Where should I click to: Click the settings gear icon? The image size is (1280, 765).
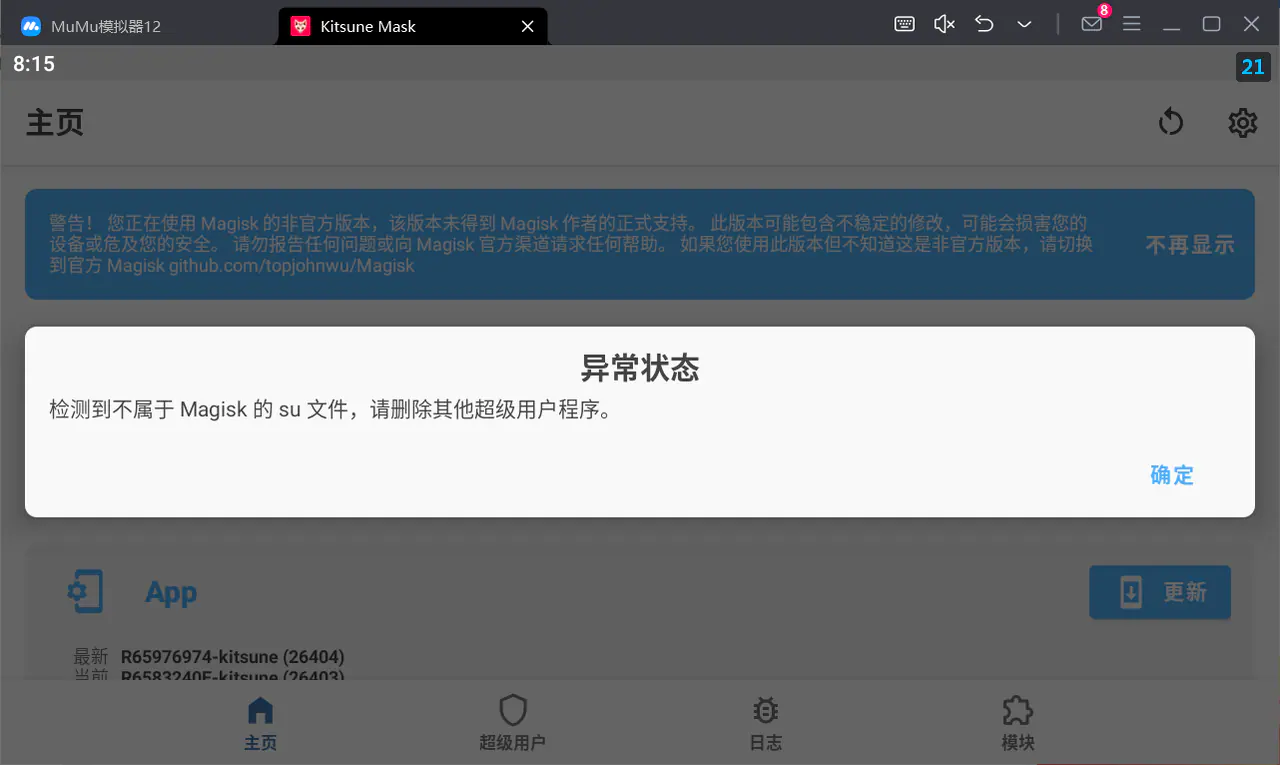coord(1243,123)
